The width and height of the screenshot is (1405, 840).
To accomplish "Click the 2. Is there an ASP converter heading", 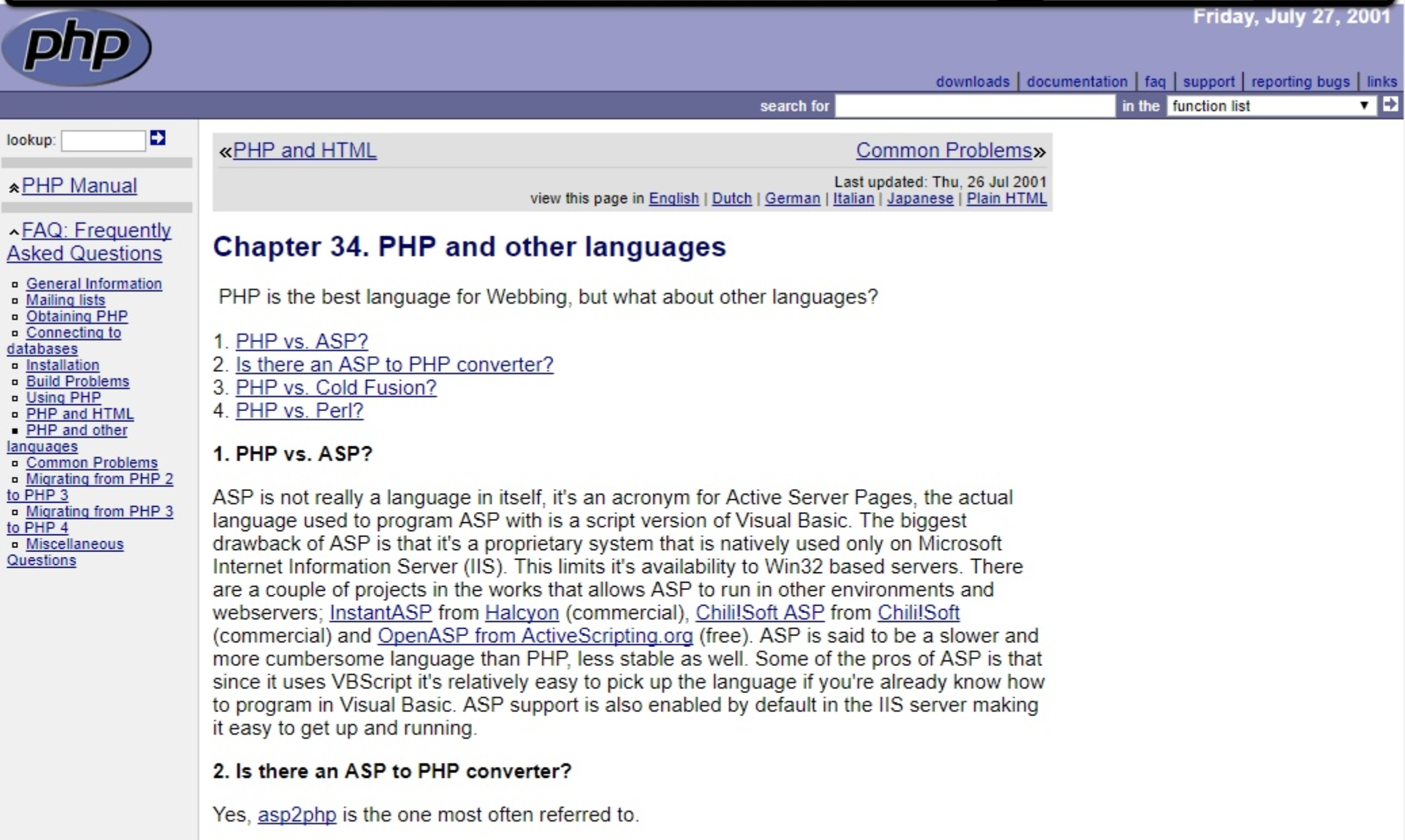I will 392,771.
